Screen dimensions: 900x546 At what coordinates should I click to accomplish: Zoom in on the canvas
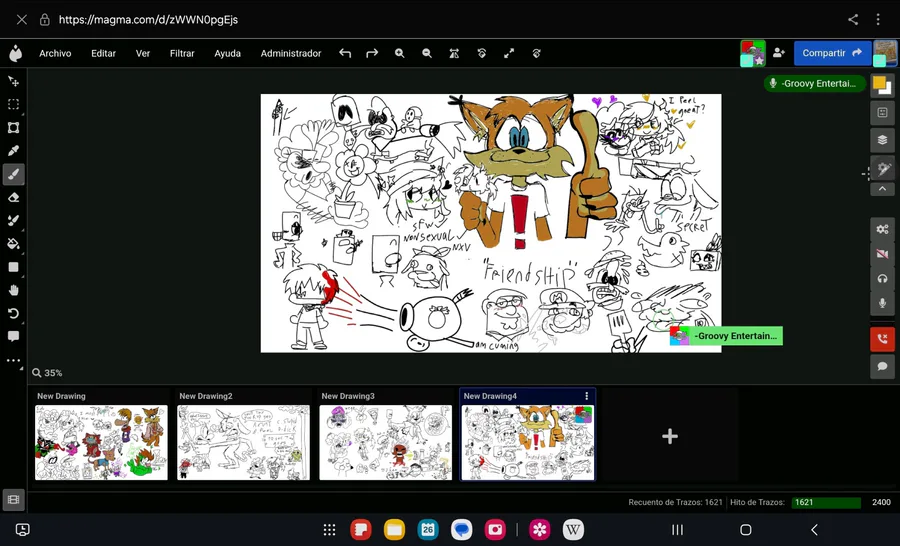[399, 53]
